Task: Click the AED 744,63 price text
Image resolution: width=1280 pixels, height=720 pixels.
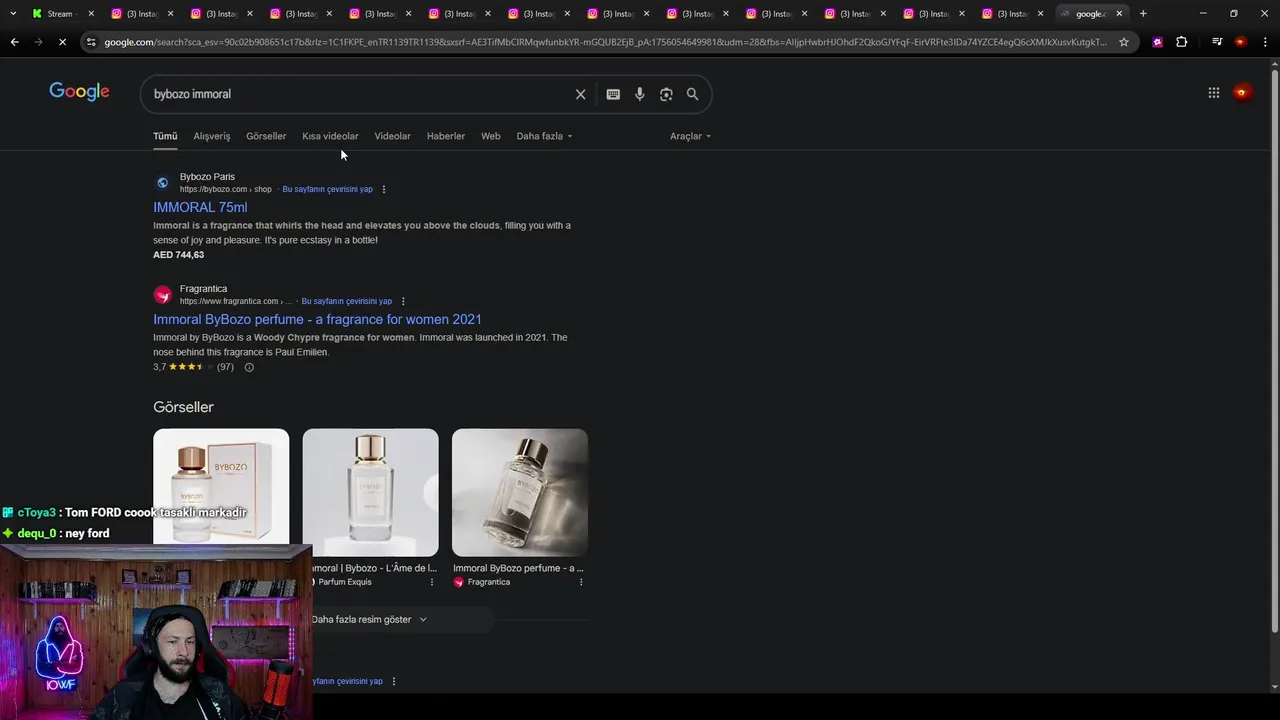Action: [x=178, y=255]
